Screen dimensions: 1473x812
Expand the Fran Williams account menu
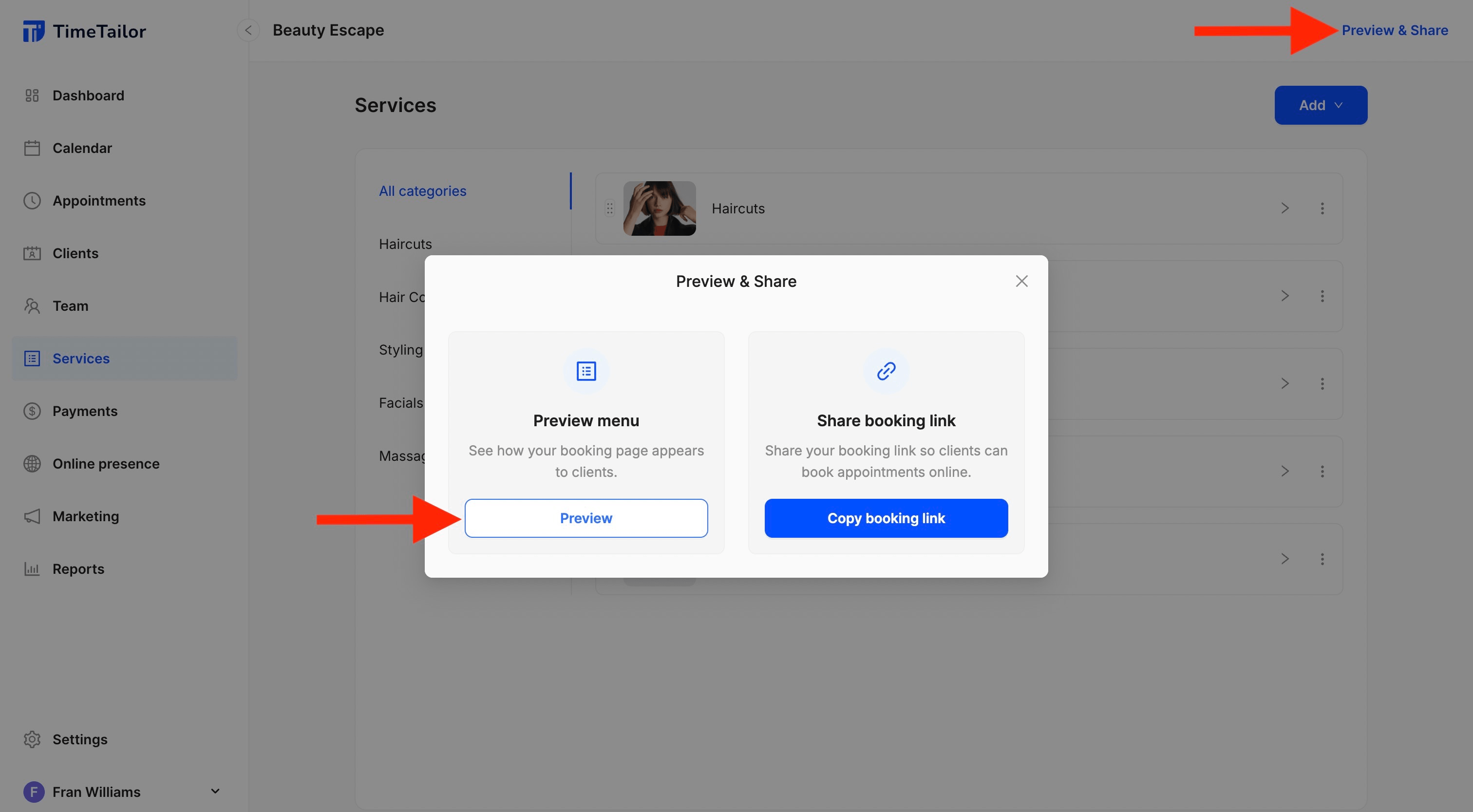[214, 791]
